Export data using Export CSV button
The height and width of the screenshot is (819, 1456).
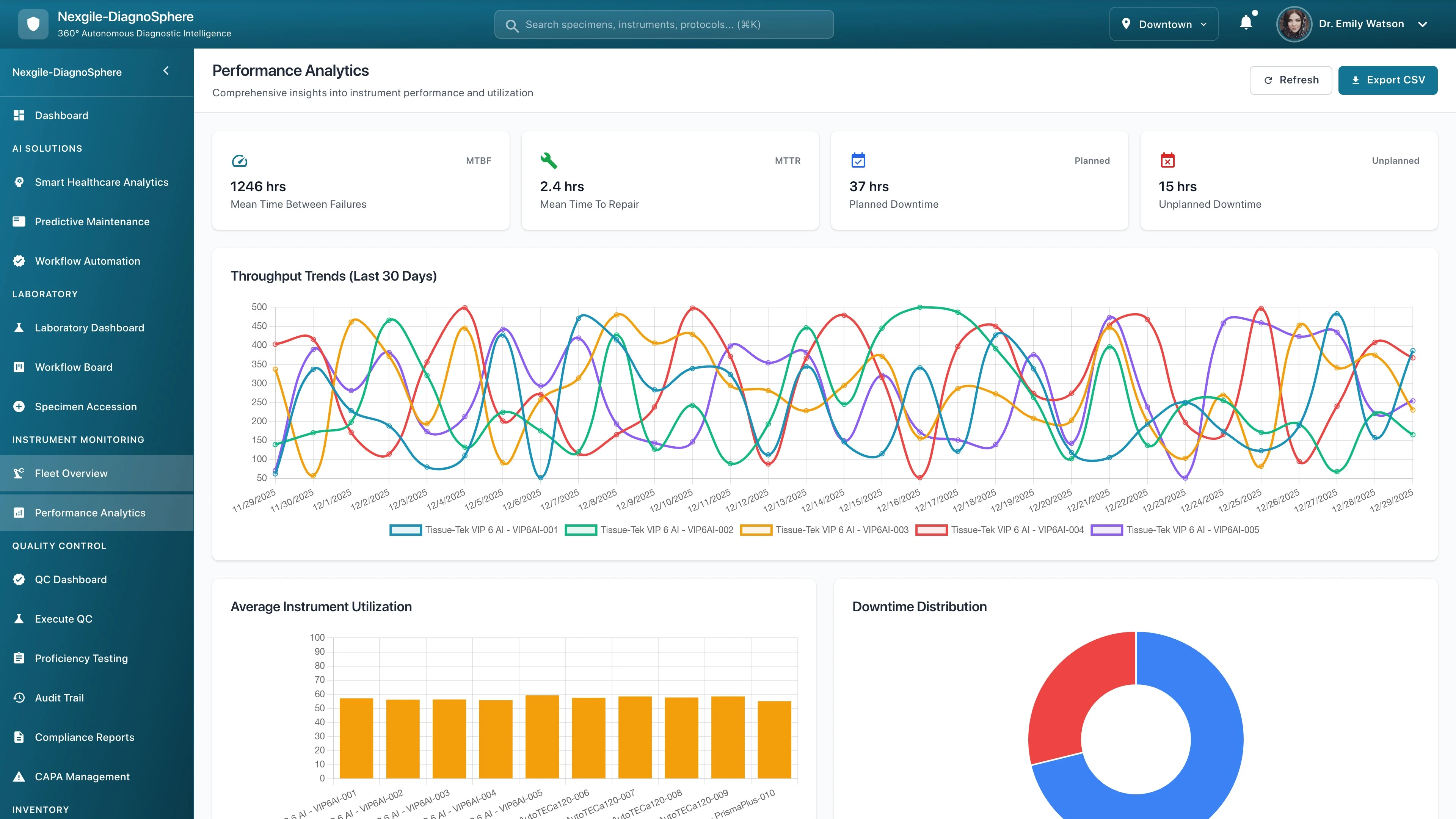(x=1388, y=80)
